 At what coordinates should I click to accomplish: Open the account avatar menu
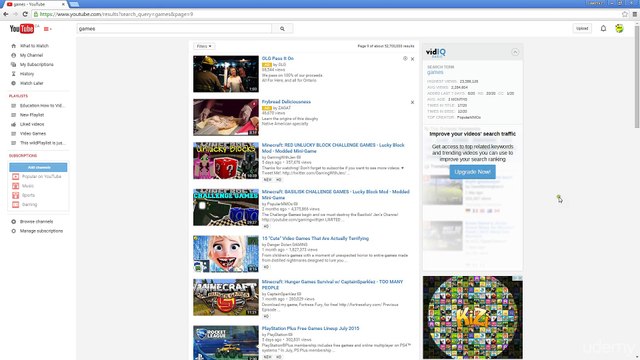[x=619, y=29]
